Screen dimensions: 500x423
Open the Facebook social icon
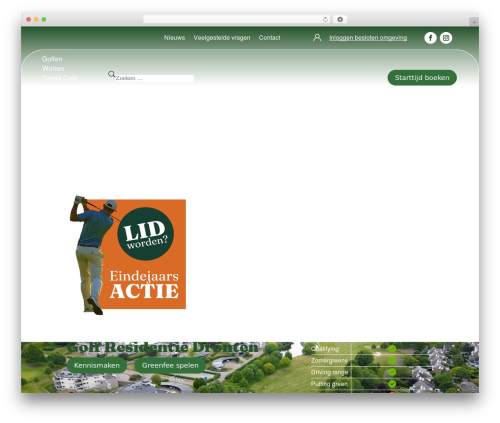click(430, 38)
